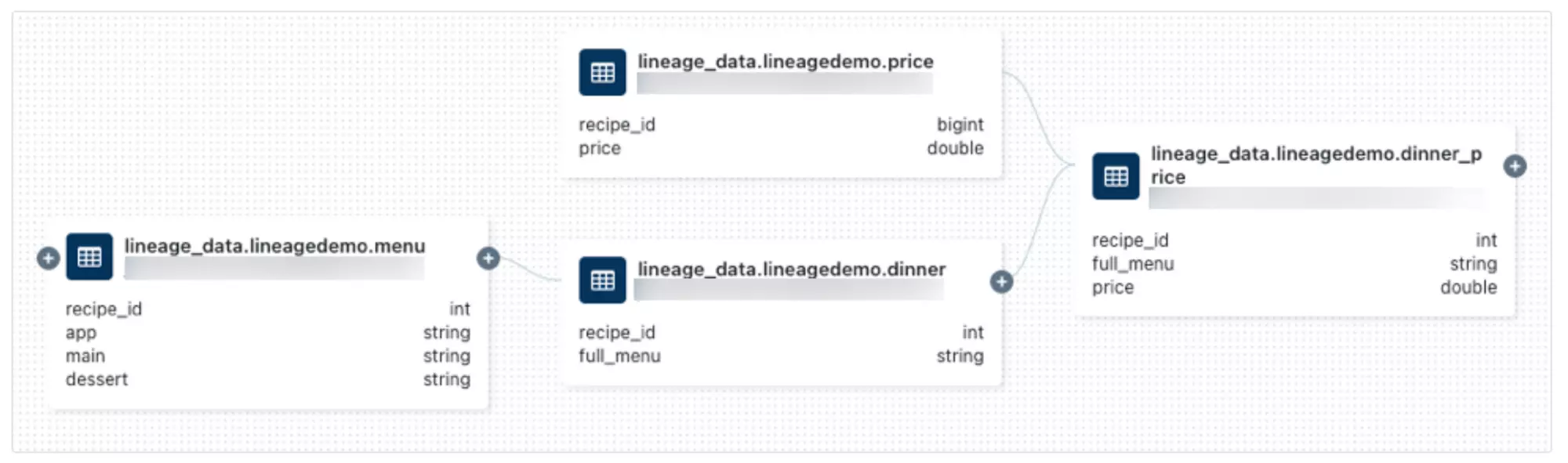Open lineage_data.lineagedemo.price table title
Viewport: 1568px width, 463px height.
tap(786, 61)
